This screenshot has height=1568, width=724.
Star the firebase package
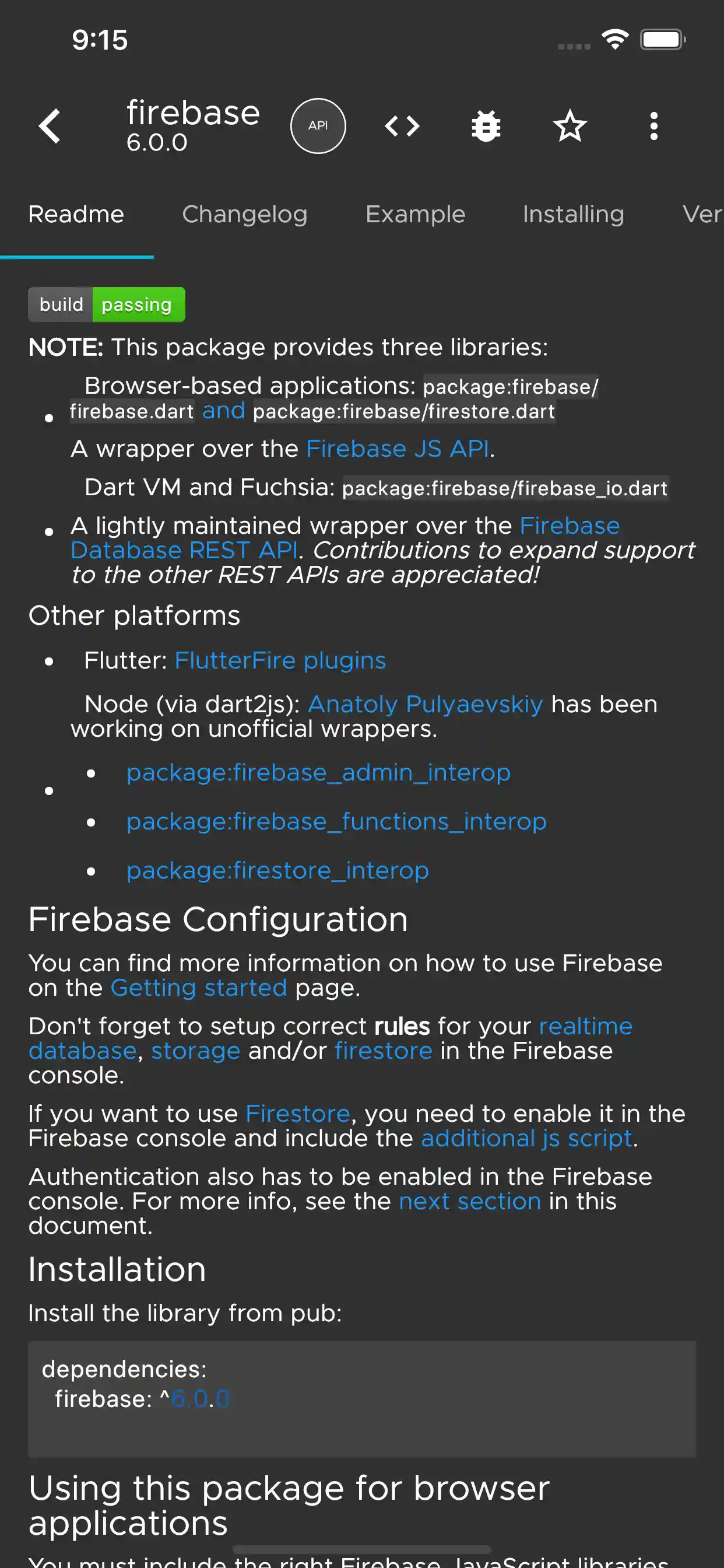tap(570, 125)
